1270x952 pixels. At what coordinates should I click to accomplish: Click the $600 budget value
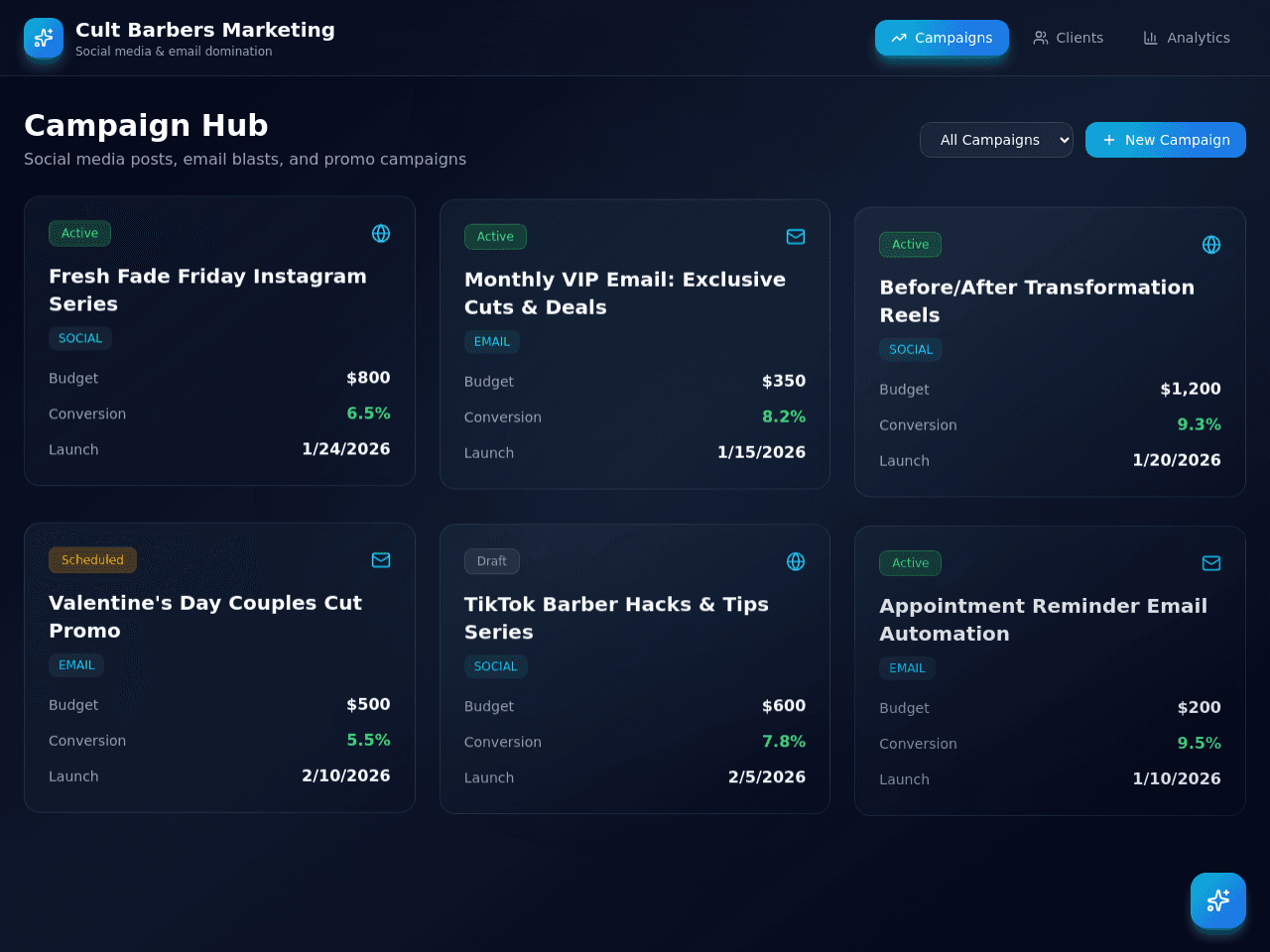pyautogui.click(x=784, y=706)
